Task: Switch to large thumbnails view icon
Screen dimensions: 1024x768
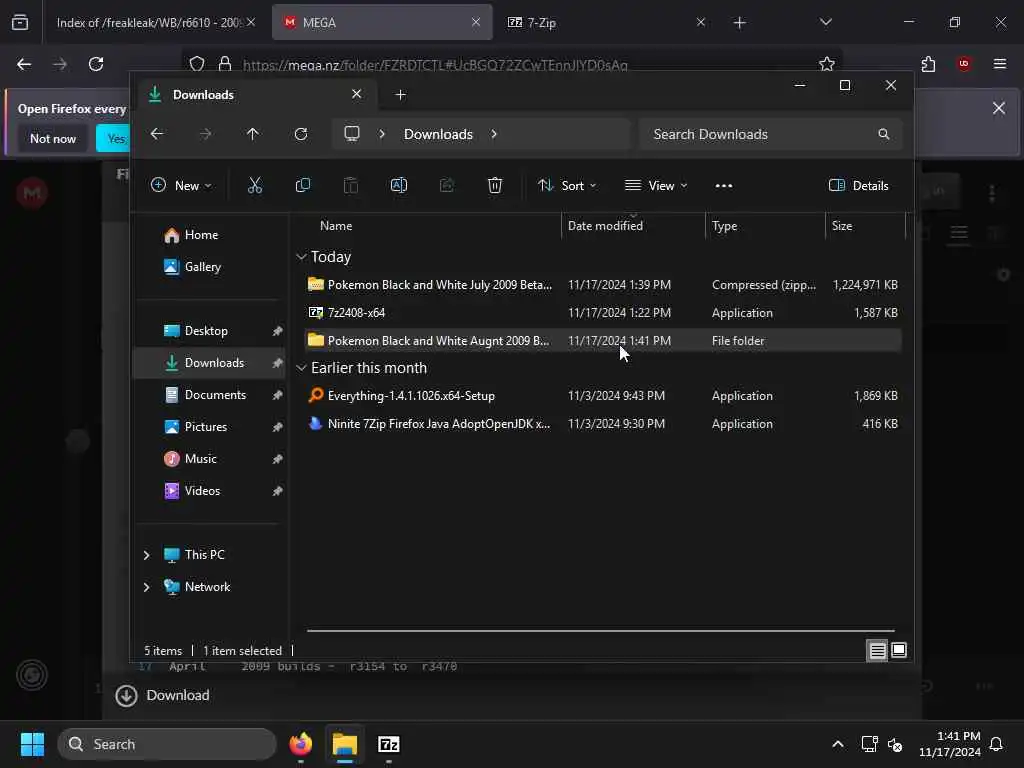Action: coord(899,650)
